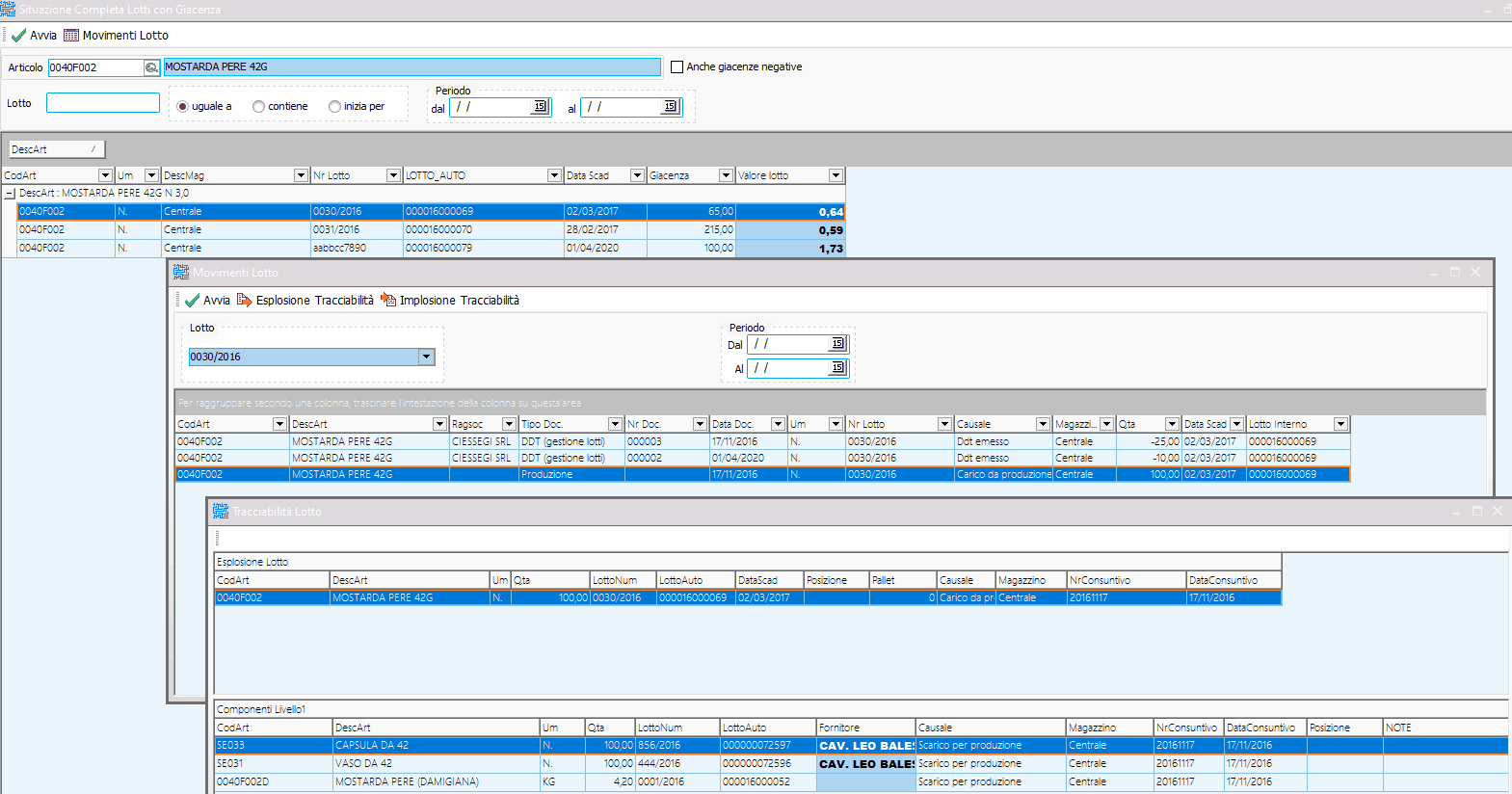Select the CAPSULA DA 42 component row

tap(861, 745)
